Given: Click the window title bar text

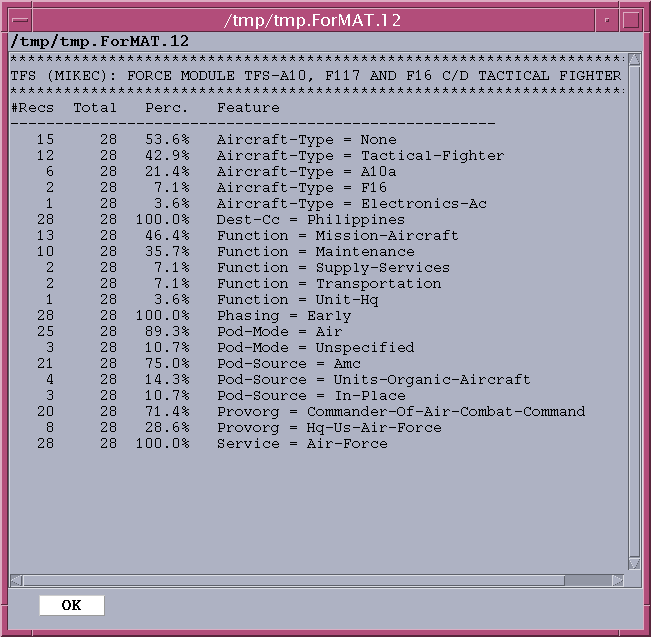Looking at the screenshot, I should point(325,19).
